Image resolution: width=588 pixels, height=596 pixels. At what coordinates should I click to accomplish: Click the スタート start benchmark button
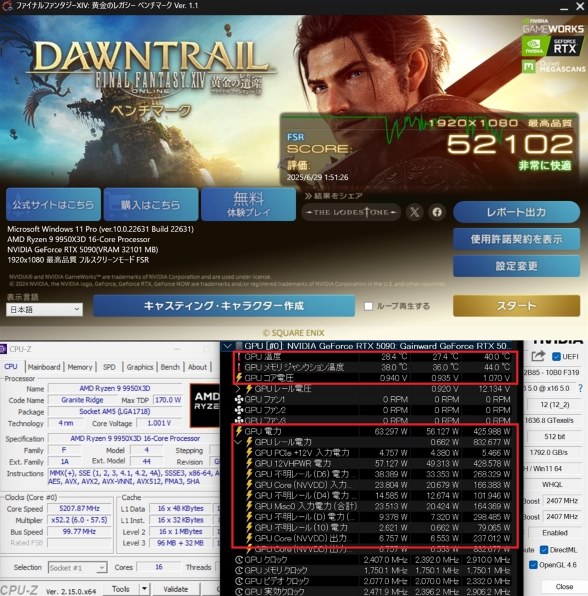[x=516, y=306]
